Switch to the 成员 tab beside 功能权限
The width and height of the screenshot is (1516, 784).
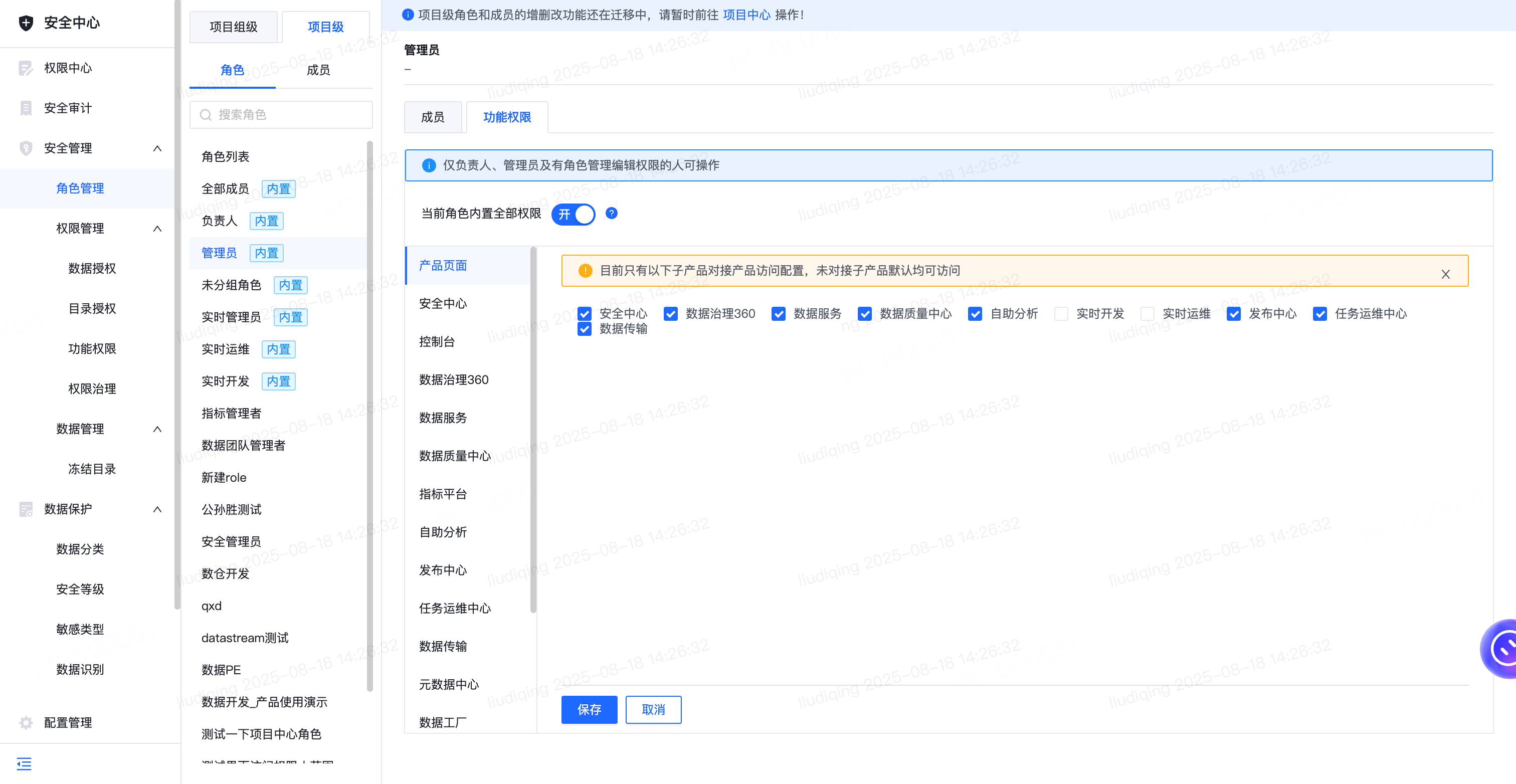433,117
